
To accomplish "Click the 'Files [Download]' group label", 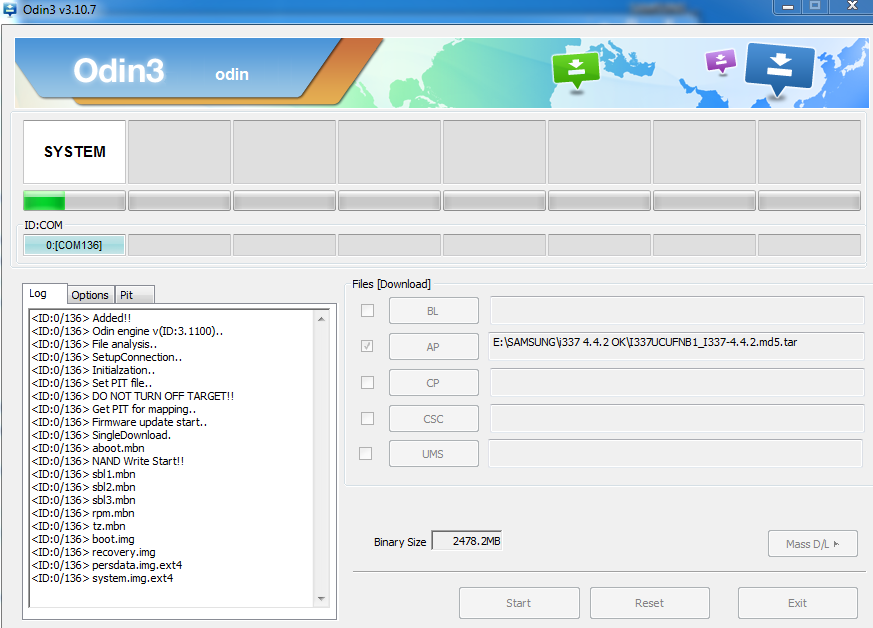I will coord(391,284).
